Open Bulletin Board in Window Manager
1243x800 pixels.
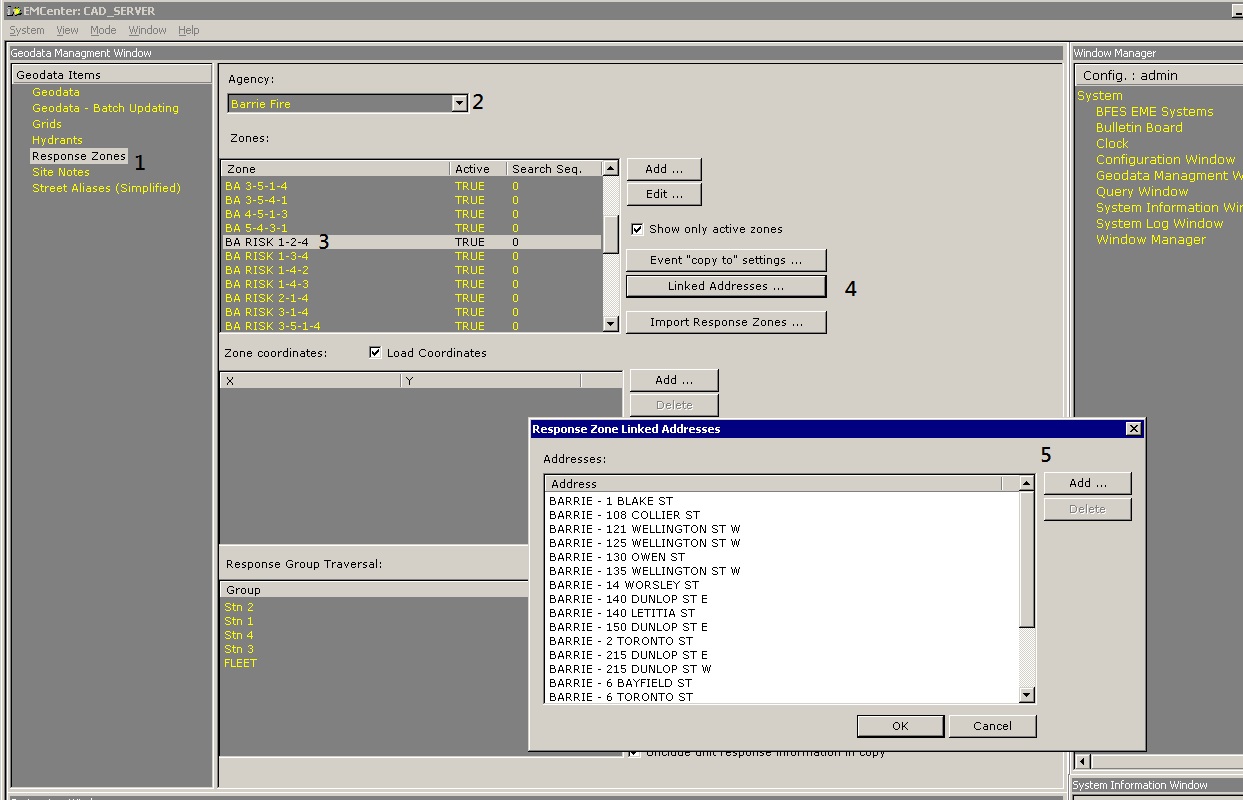pyautogui.click(x=1139, y=128)
